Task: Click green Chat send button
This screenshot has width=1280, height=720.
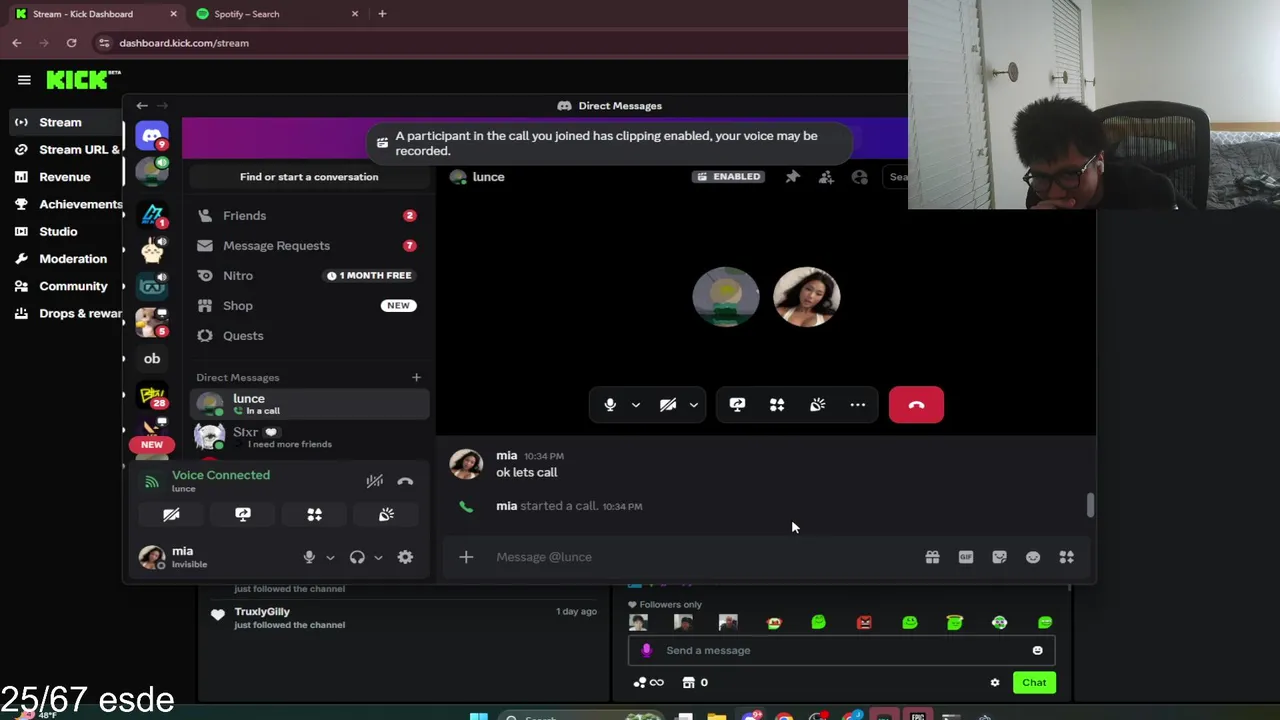Action: click(1034, 683)
